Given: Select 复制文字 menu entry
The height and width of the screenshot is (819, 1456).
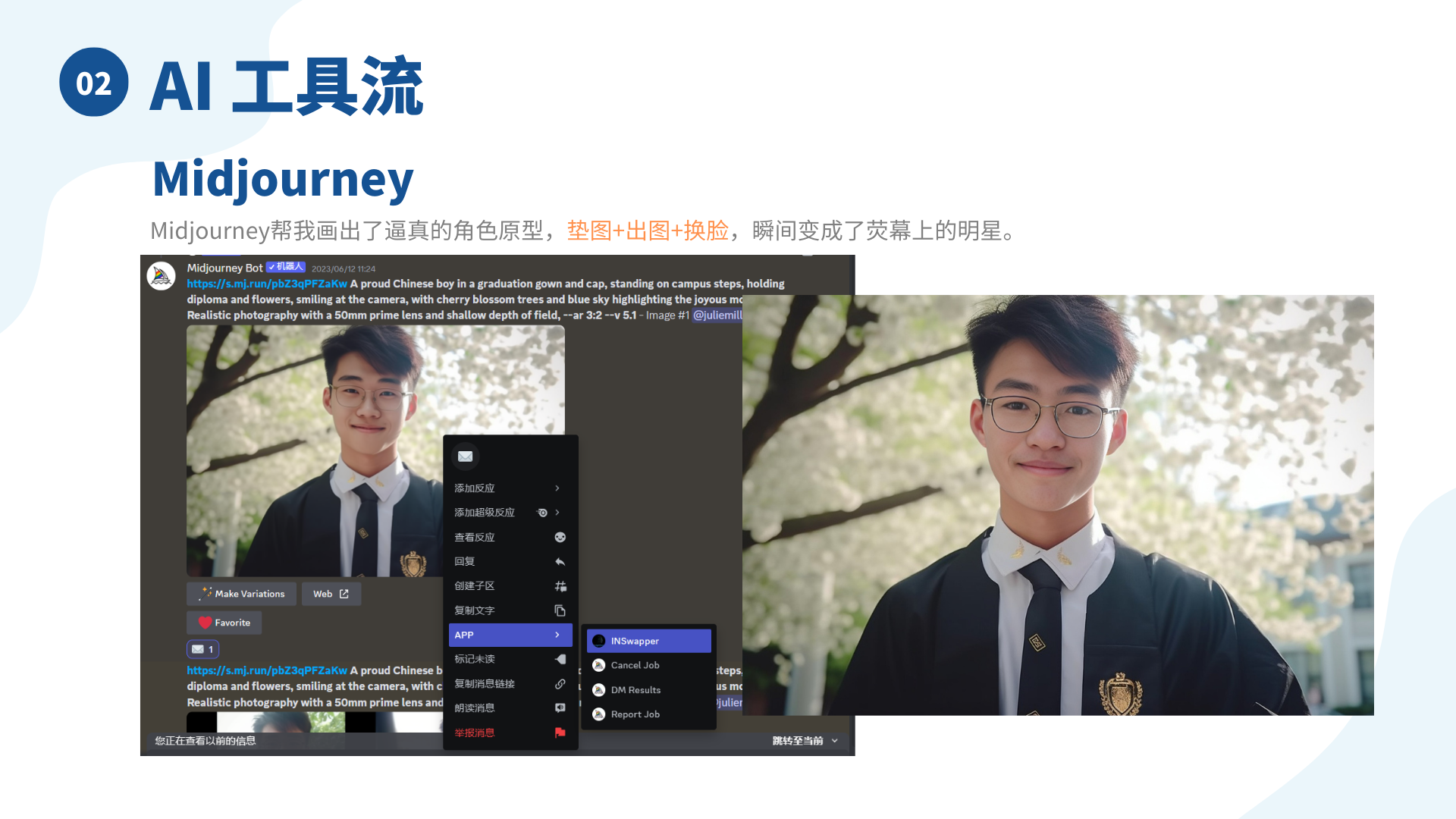Looking at the screenshot, I should (x=510, y=610).
